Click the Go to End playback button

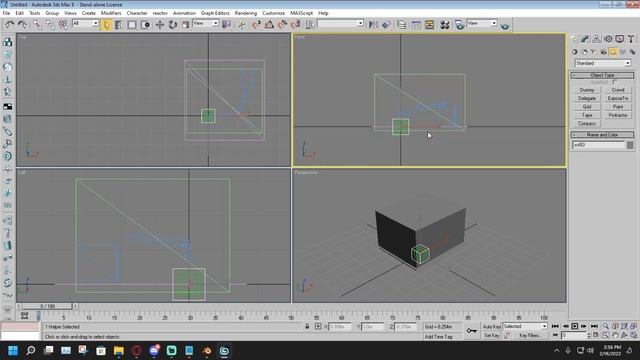point(594,326)
